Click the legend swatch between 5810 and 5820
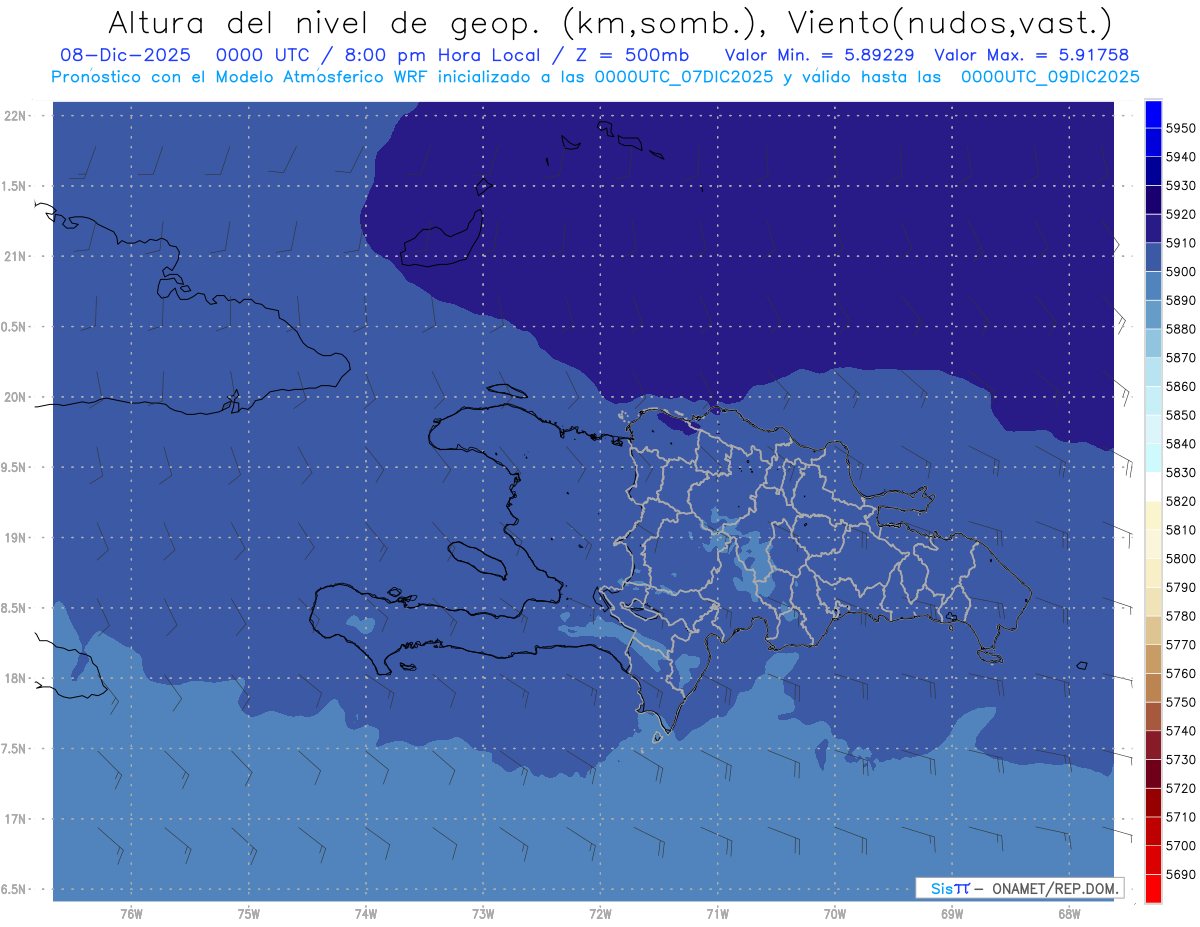Viewport: 1200px width, 927px height. (1153, 516)
